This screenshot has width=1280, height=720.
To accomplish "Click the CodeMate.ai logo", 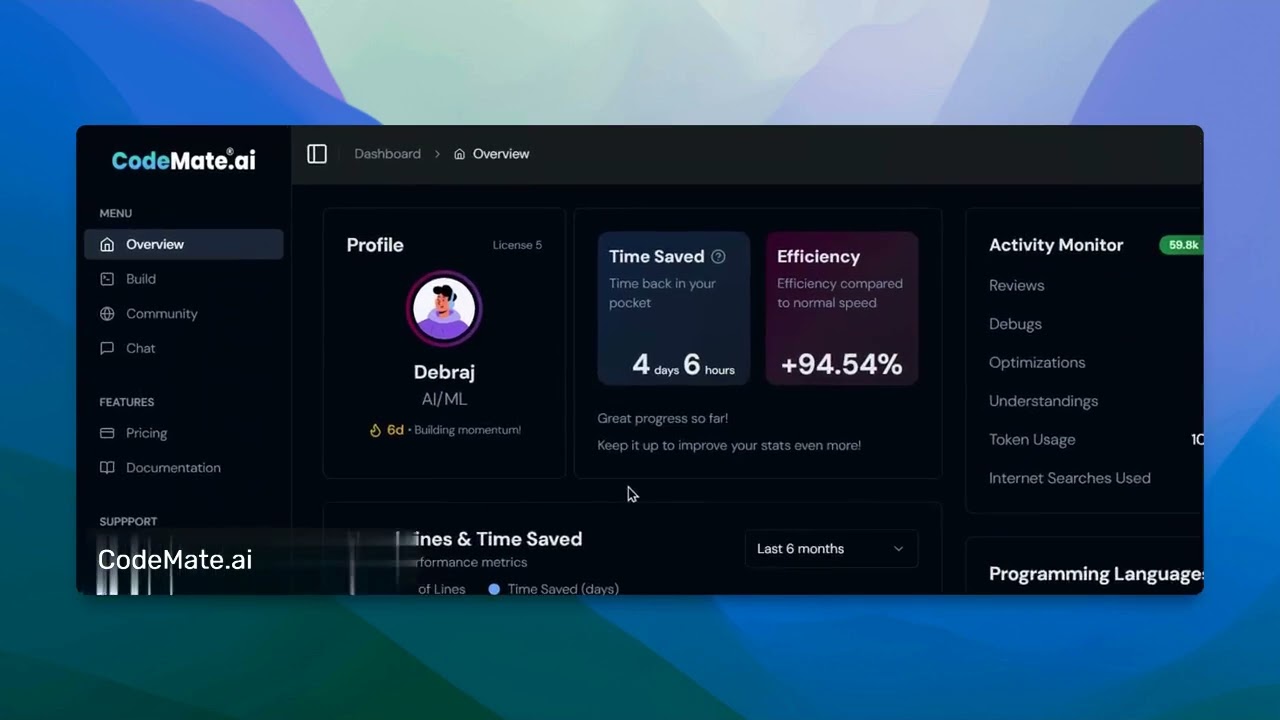I will (184, 160).
